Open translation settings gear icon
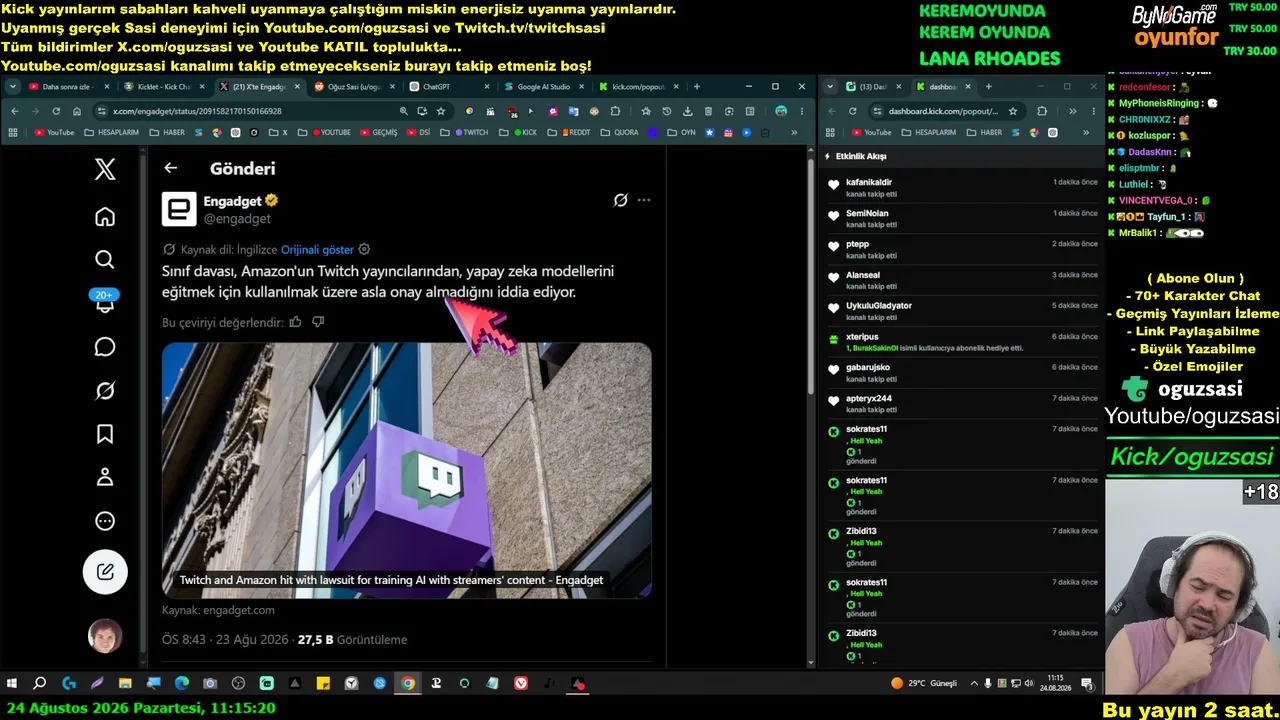Screen dimensions: 1280x720 [x=364, y=249]
